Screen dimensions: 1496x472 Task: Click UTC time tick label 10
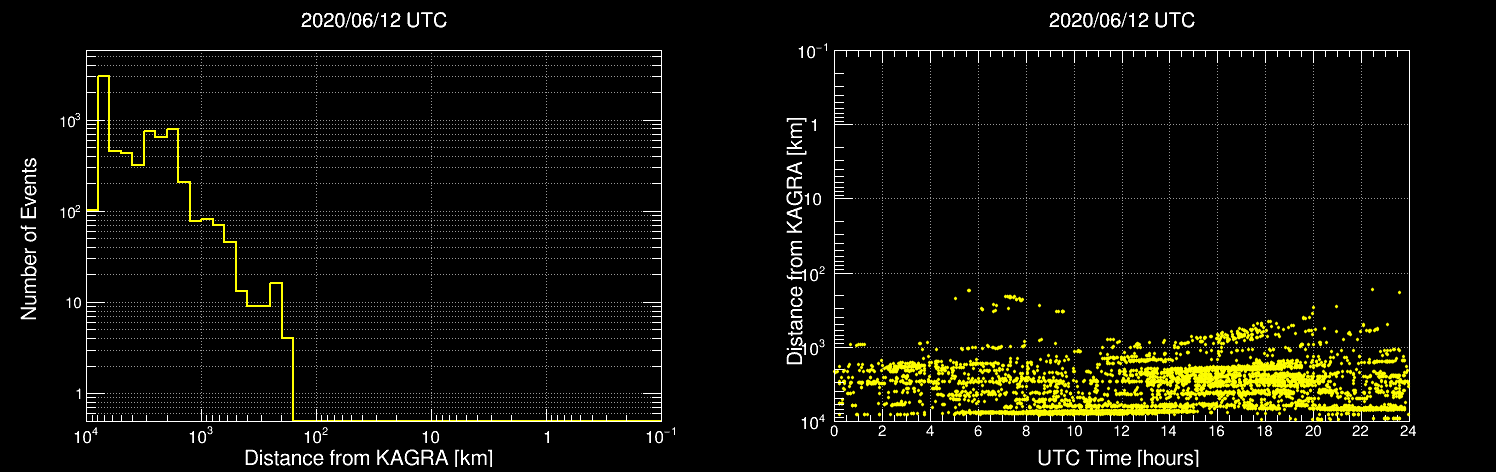[x=1074, y=431]
